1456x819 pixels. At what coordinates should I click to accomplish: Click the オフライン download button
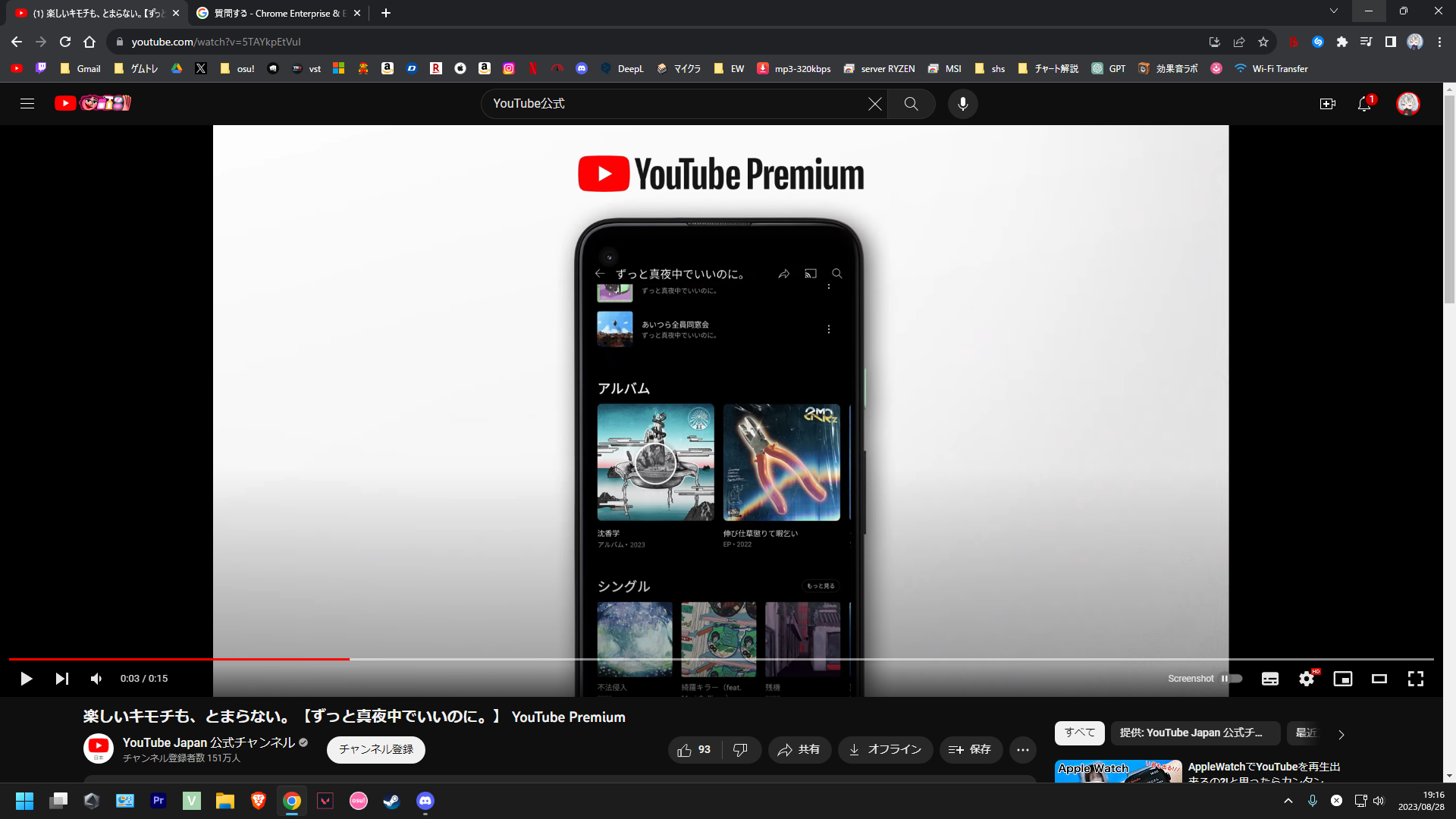pyautogui.click(x=885, y=750)
